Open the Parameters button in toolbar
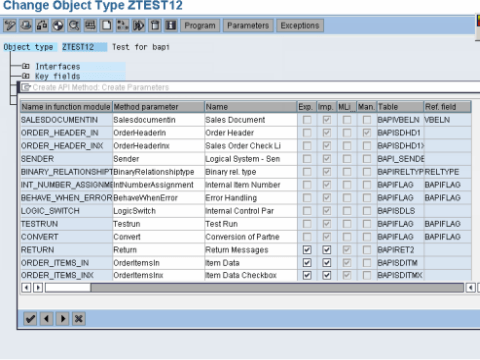 click(248, 25)
